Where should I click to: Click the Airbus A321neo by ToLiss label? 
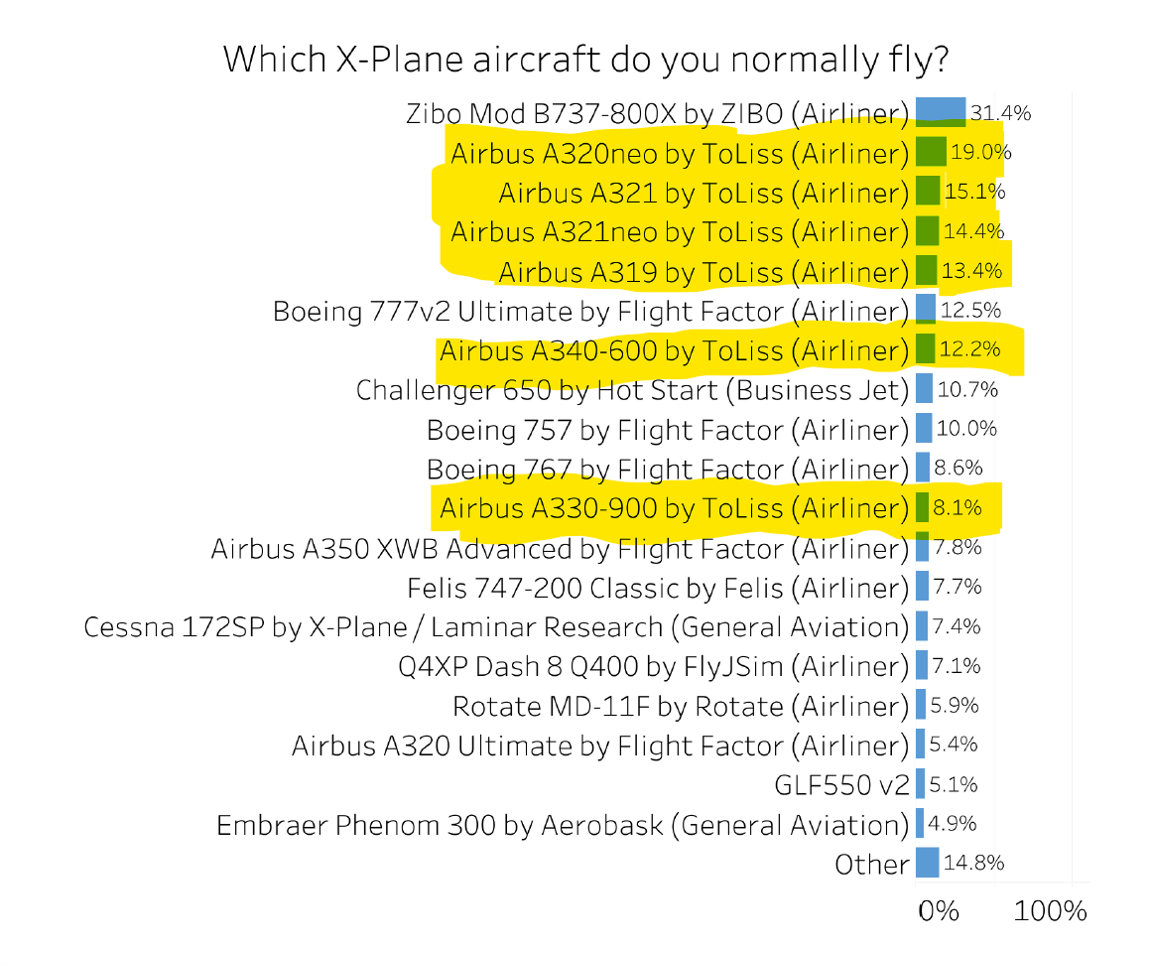pos(679,232)
